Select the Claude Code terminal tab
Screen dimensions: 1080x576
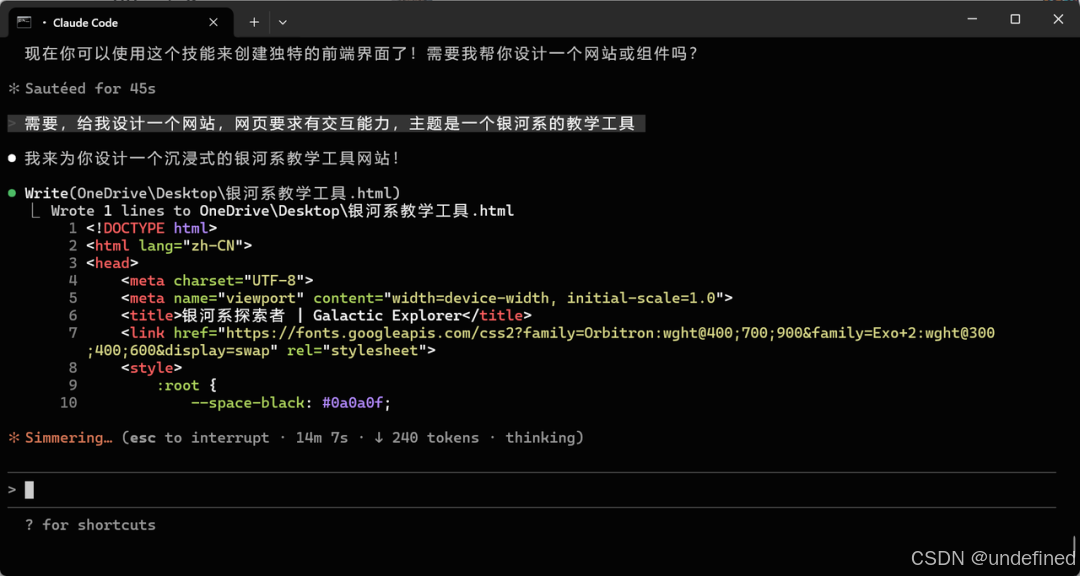point(120,23)
